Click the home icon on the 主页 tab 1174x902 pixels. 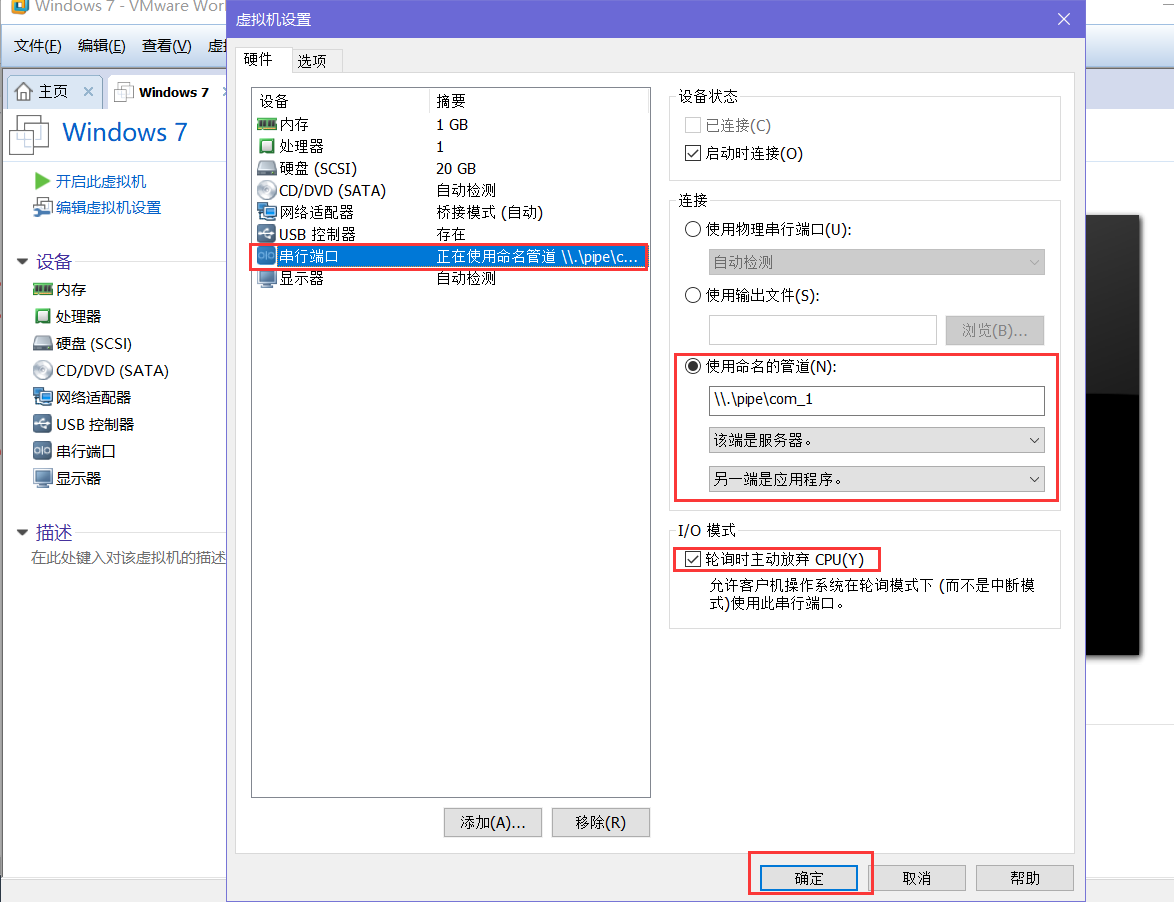coord(24,91)
